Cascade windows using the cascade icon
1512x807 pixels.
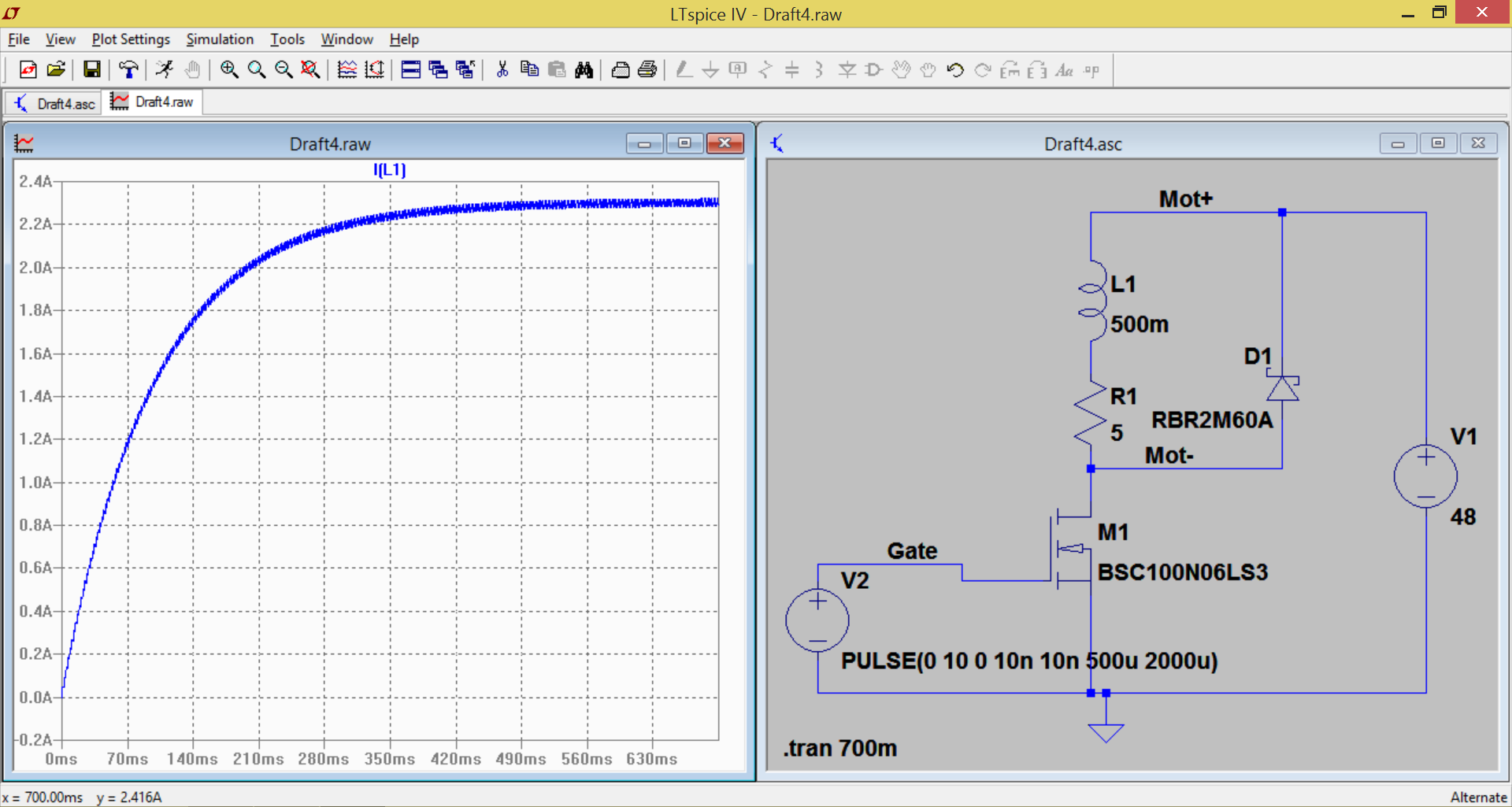click(x=438, y=70)
